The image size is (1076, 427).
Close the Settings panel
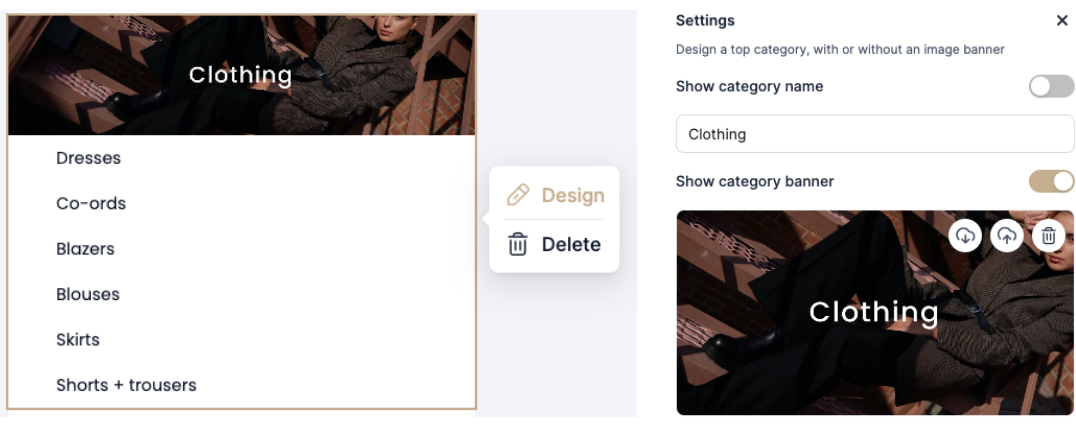[1062, 21]
